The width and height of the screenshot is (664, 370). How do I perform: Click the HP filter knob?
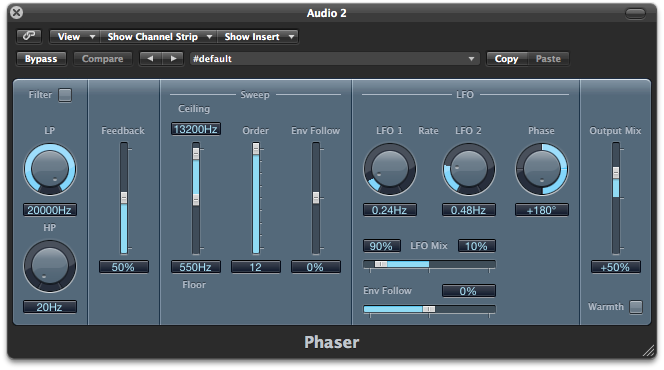(x=50, y=266)
